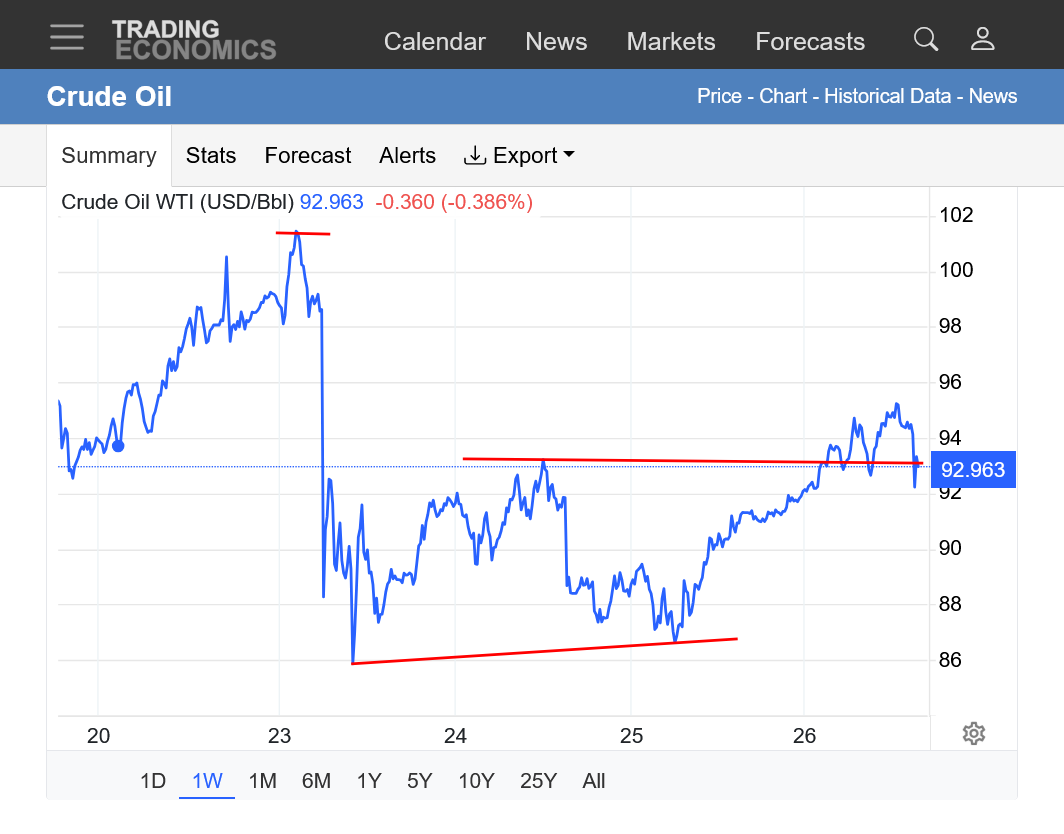Image resolution: width=1064 pixels, height=834 pixels.
Task: Open the Markets menu item
Action: [671, 42]
